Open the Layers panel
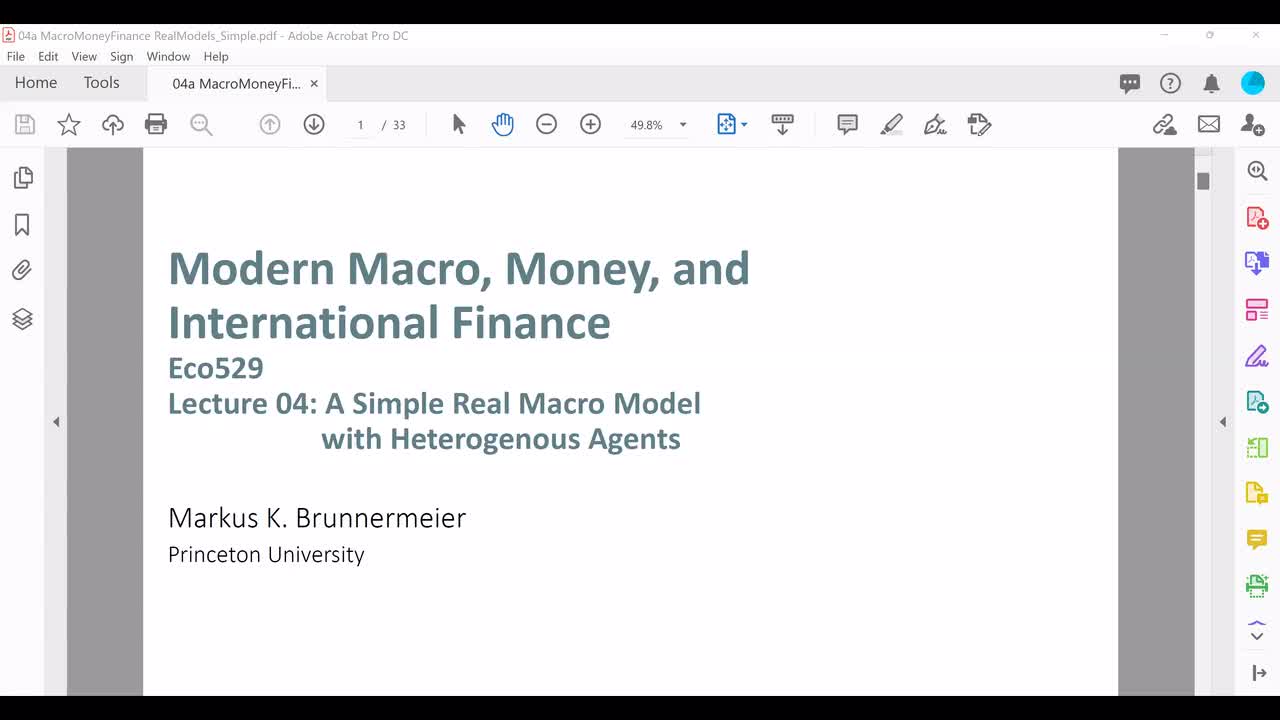 click(x=22, y=319)
